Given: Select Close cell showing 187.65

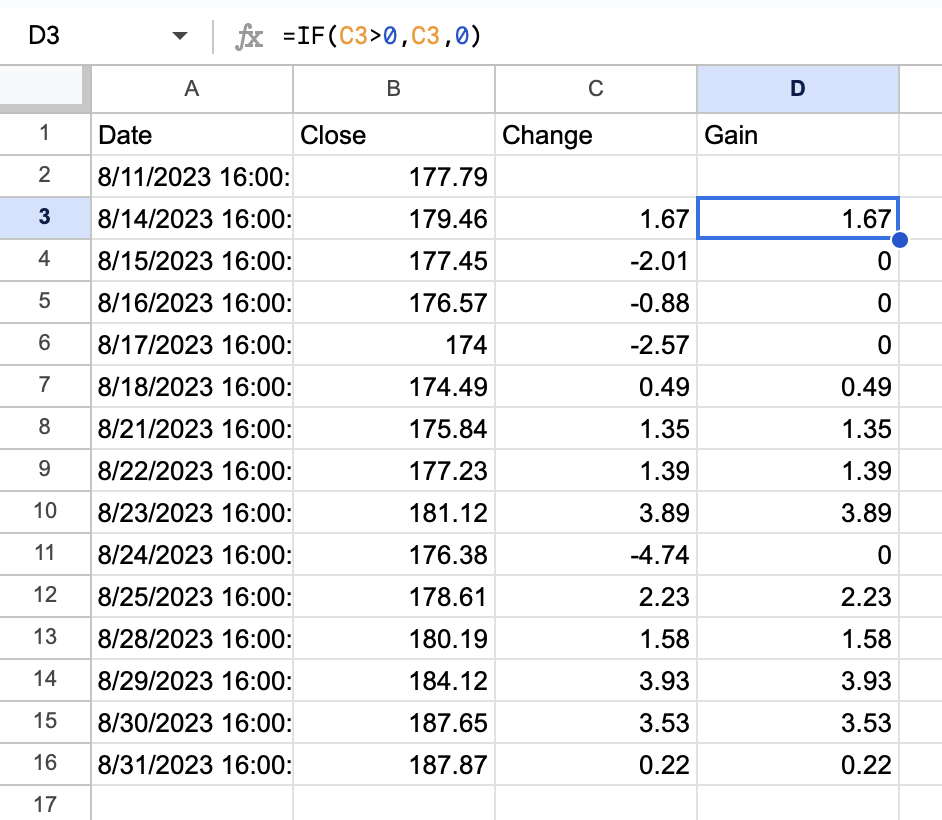Looking at the screenshot, I should click(394, 722).
